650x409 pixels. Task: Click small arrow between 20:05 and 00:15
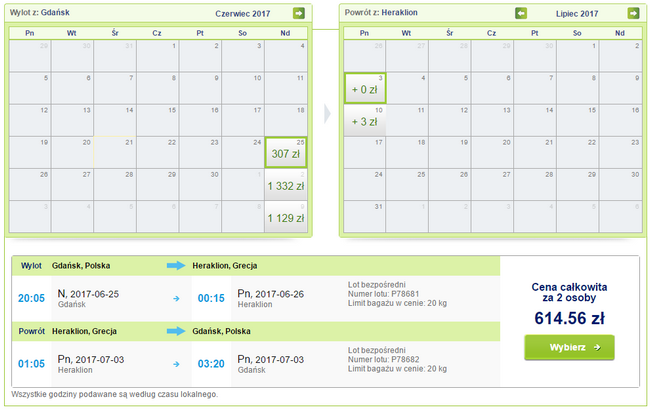[176, 298]
